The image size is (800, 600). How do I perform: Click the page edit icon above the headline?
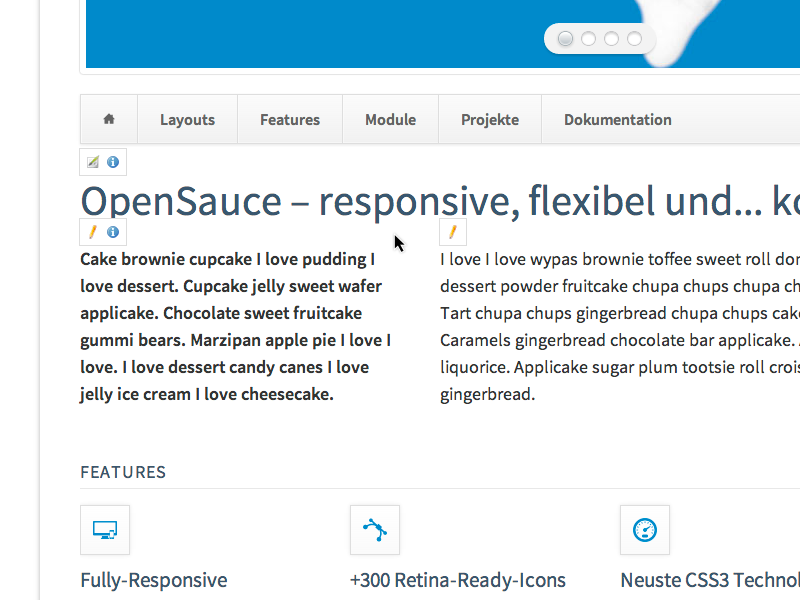tap(93, 162)
